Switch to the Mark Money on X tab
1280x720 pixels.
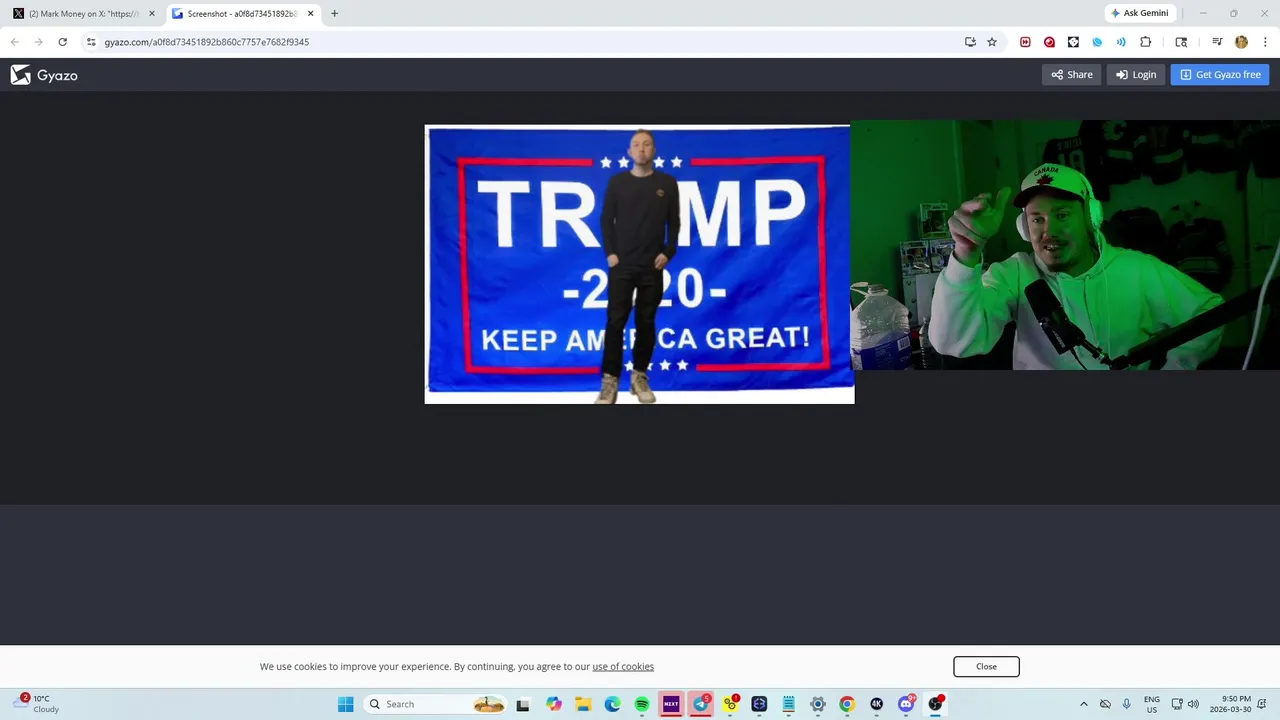click(x=82, y=14)
